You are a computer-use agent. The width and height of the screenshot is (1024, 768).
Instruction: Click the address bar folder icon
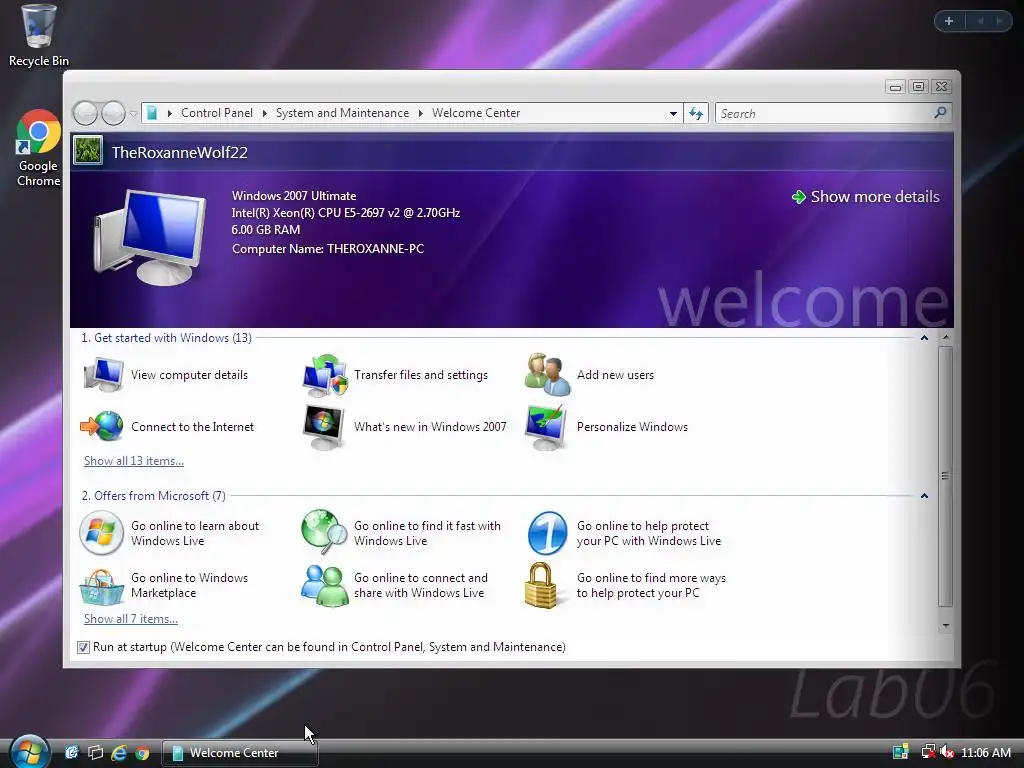click(x=152, y=113)
